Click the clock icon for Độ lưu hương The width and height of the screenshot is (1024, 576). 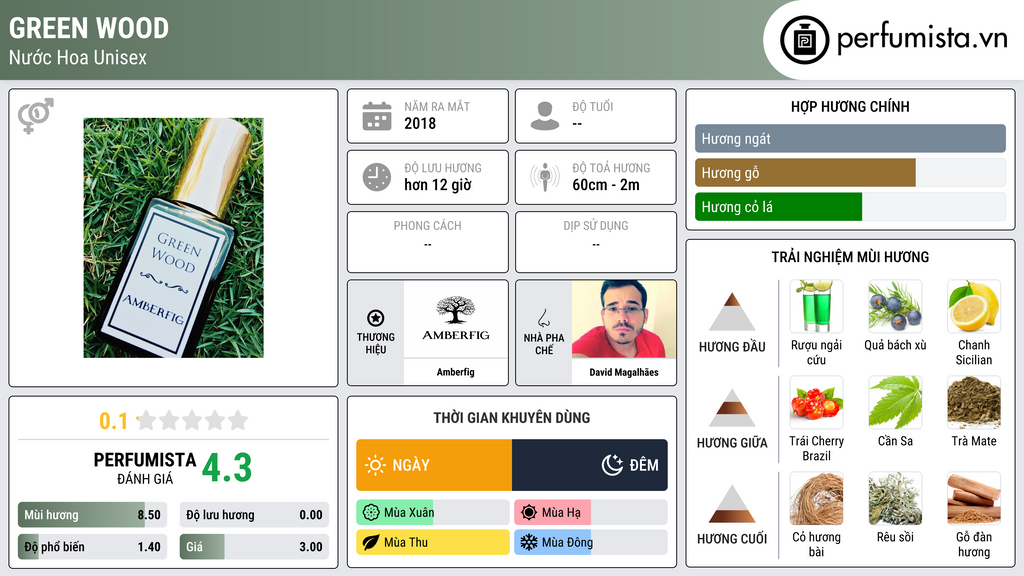[x=377, y=177]
